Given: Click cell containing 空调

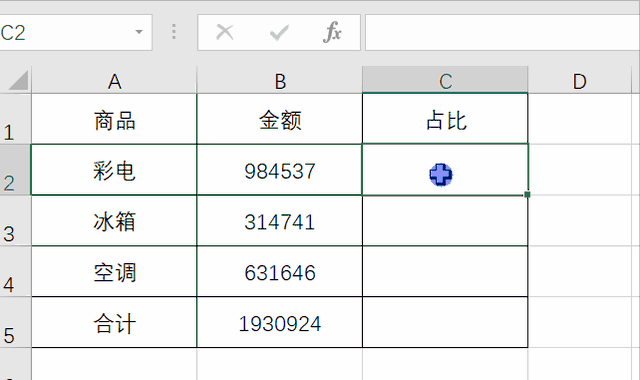Looking at the screenshot, I should tap(114, 272).
